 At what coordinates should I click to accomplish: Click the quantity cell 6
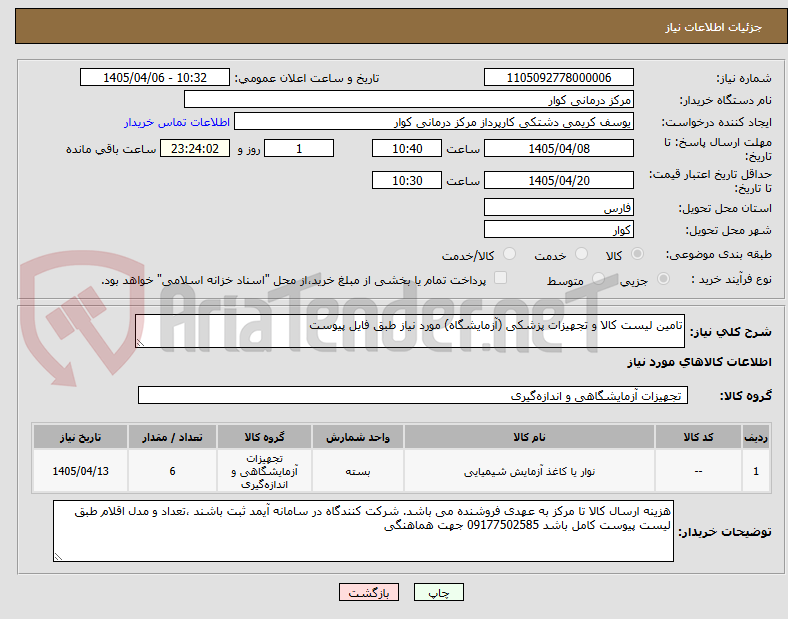click(172, 471)
